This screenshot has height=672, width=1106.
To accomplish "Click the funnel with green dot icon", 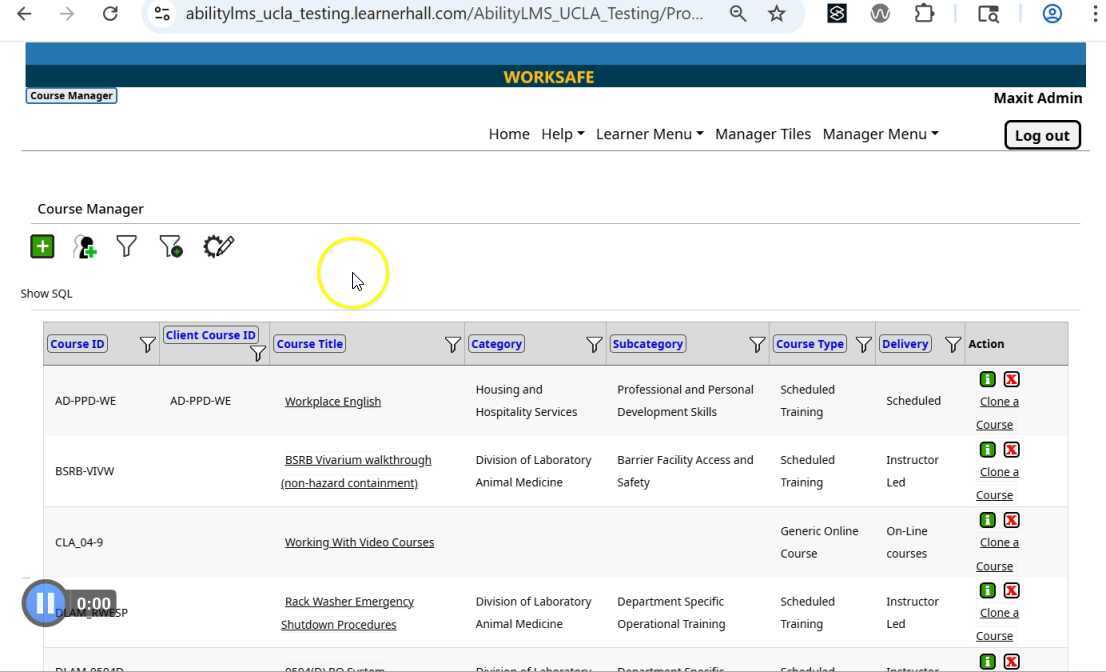I will pos(171,246).
